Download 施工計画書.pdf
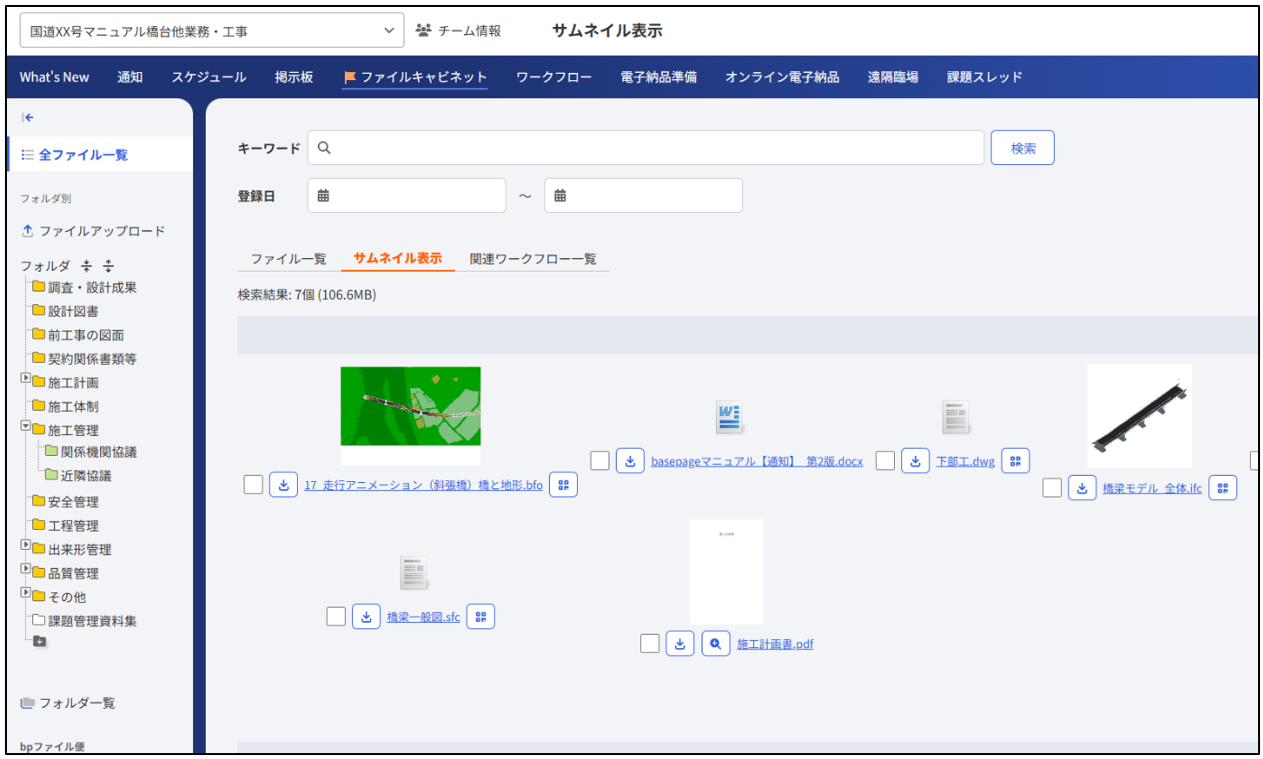The image size is (1263, 759). click(680, 643)
